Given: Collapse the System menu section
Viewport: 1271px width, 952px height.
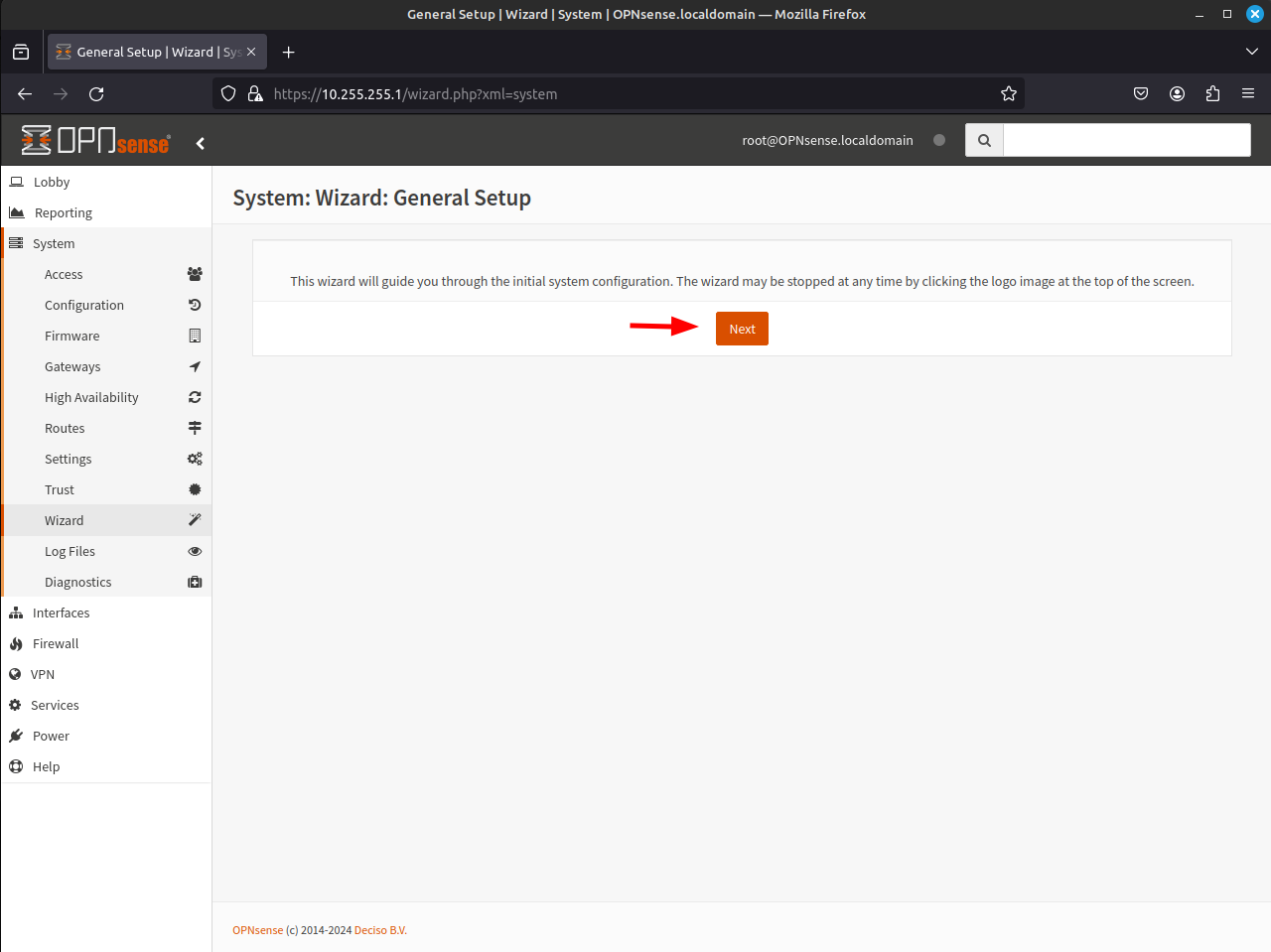Looking at the screenshot, I should point(54,243).
